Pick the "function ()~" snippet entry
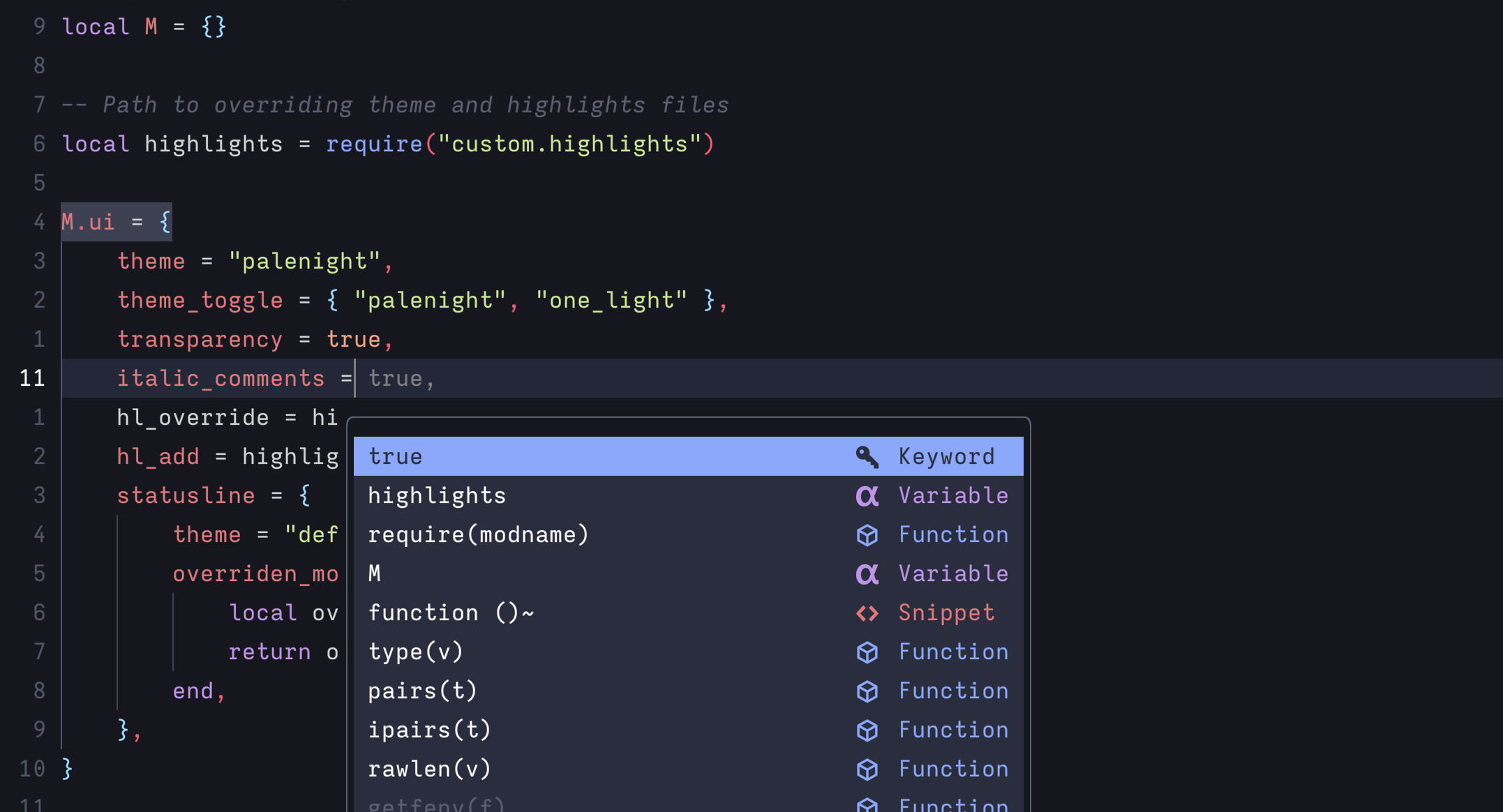This screenshot has width=1503, height=812. pyautogui.click(x=451, y=613)
